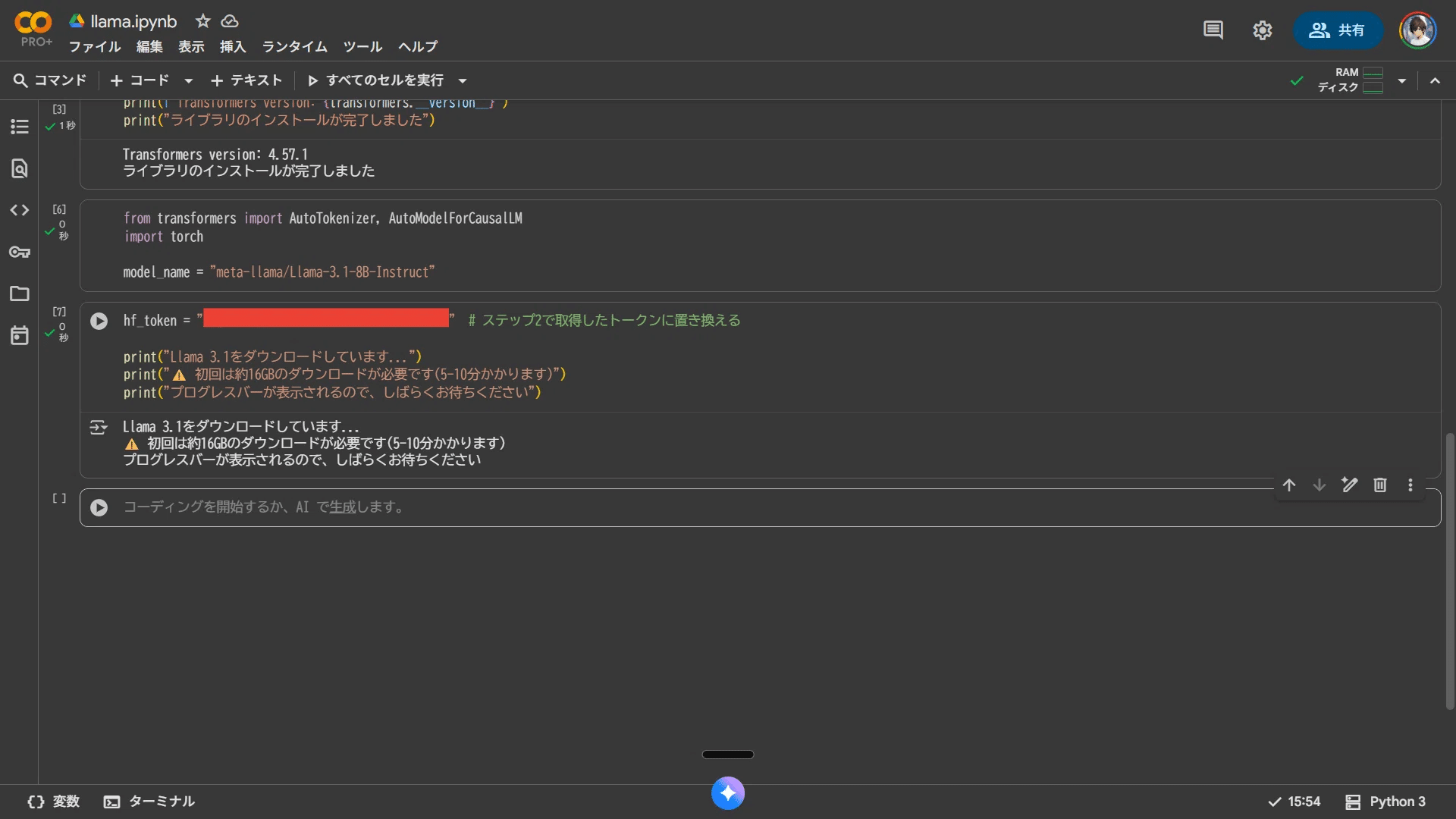Screen dimensions: 1456x819
Task: Move the selected cell down
Action: pyautogui.click(x=1319, y=485)
